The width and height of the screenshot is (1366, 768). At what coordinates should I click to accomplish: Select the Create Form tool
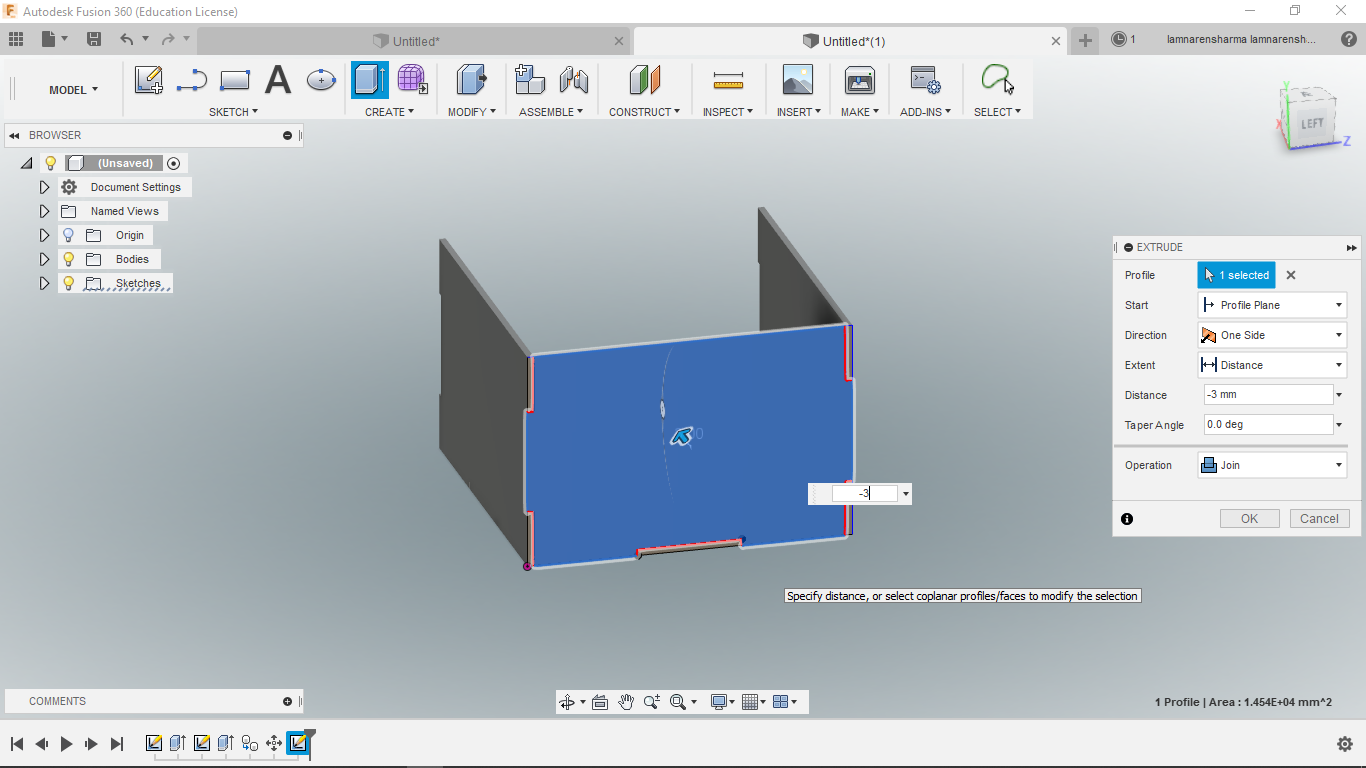[x=412, y=80]
